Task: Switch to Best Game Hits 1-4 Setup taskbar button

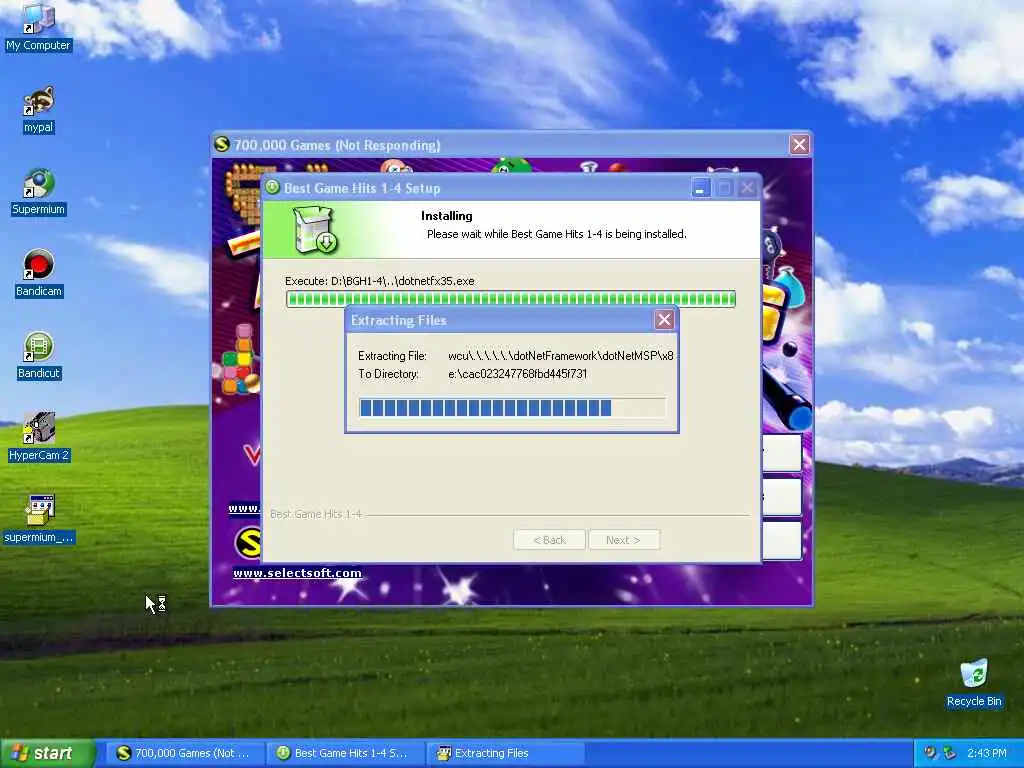Action: point(344,753)
